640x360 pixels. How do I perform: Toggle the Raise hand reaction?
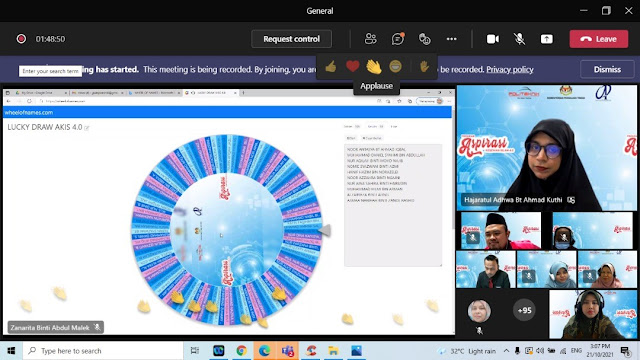click(x=424, y=66)
